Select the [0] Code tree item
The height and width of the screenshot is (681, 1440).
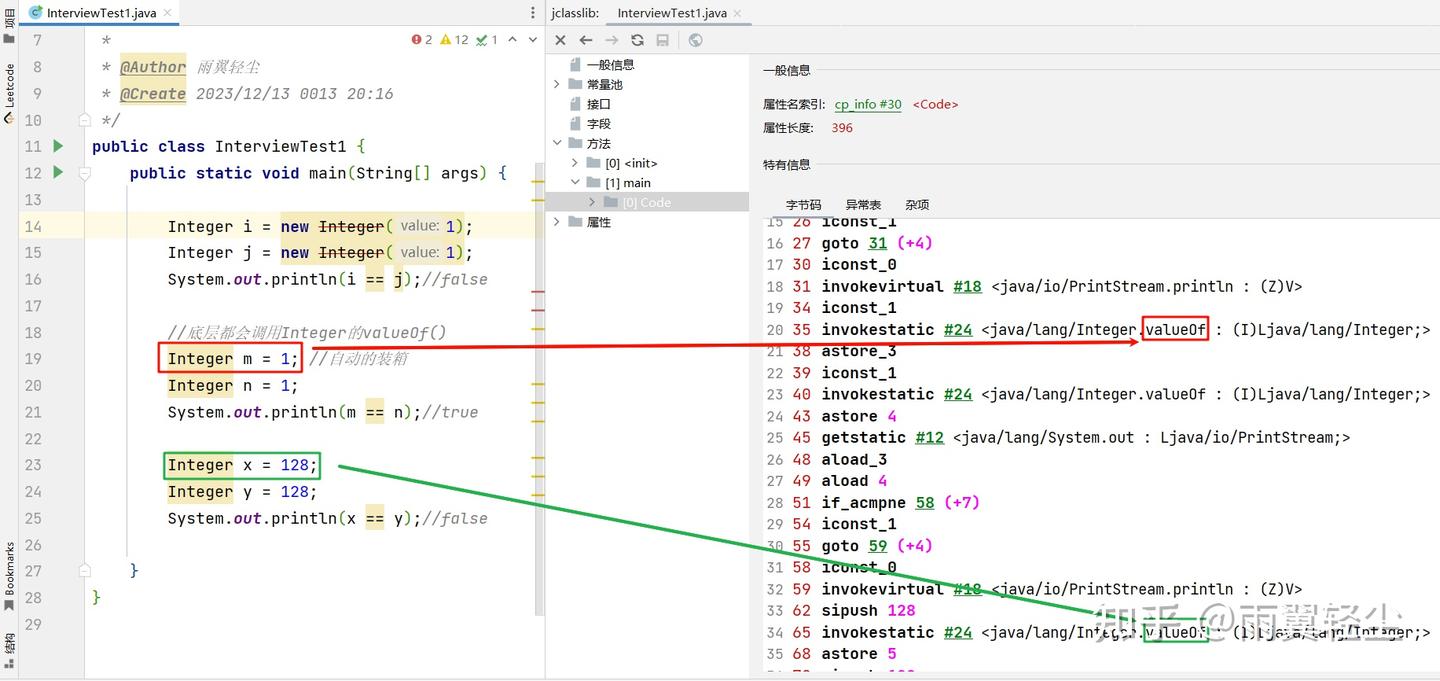[646, 202]
